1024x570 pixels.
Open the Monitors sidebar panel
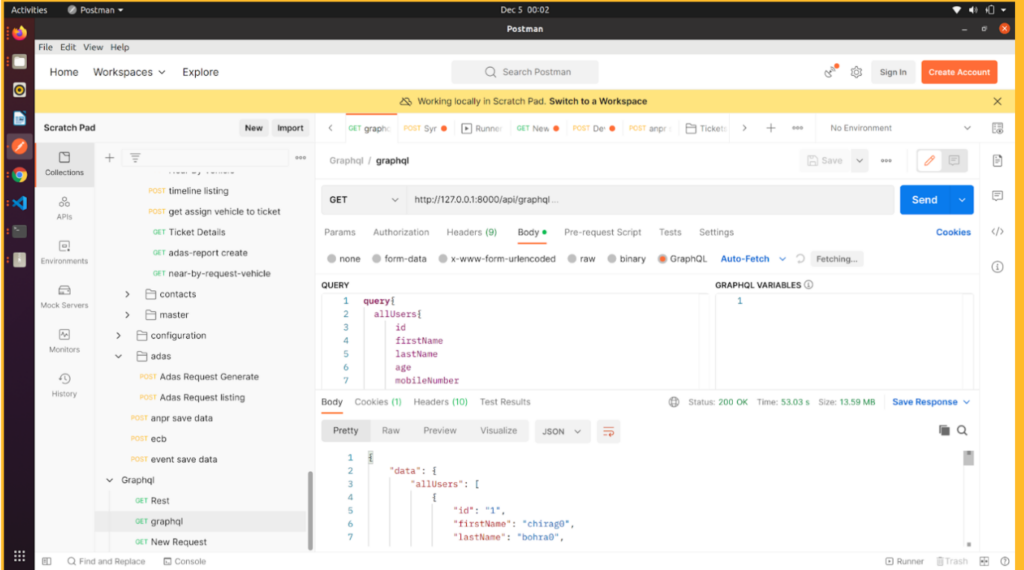point(64,341)
